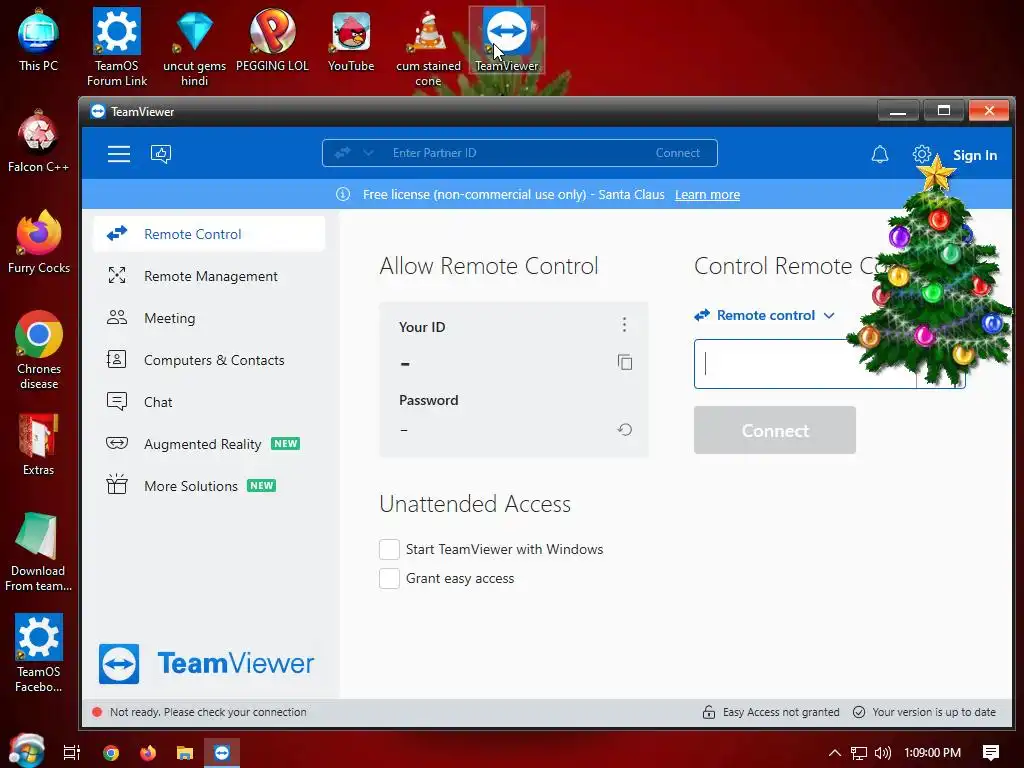Image resolution: width=1024 pixels, height=768 pixels.
Task: Open the VLC cone desktop icon
Action: tap(428, 48)
